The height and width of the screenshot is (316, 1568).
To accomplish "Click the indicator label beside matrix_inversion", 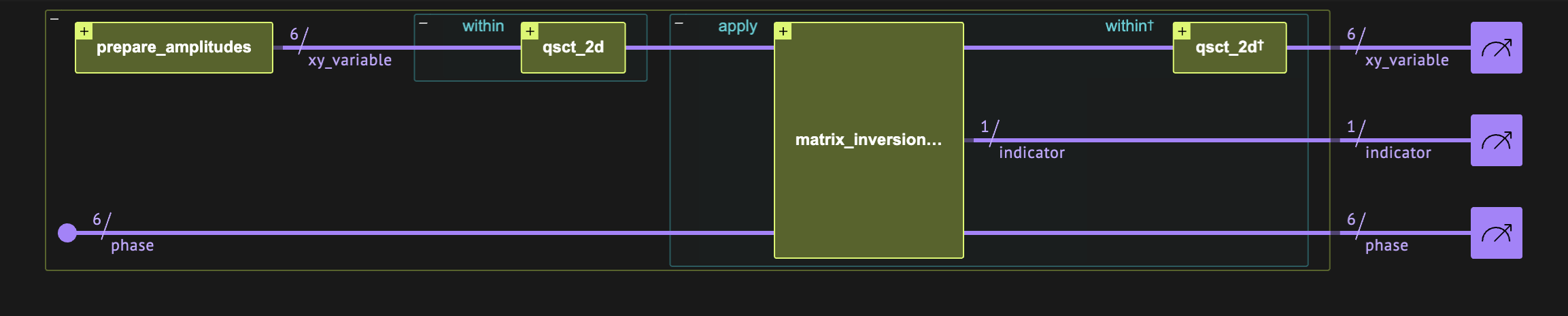I will [1032, 153].
